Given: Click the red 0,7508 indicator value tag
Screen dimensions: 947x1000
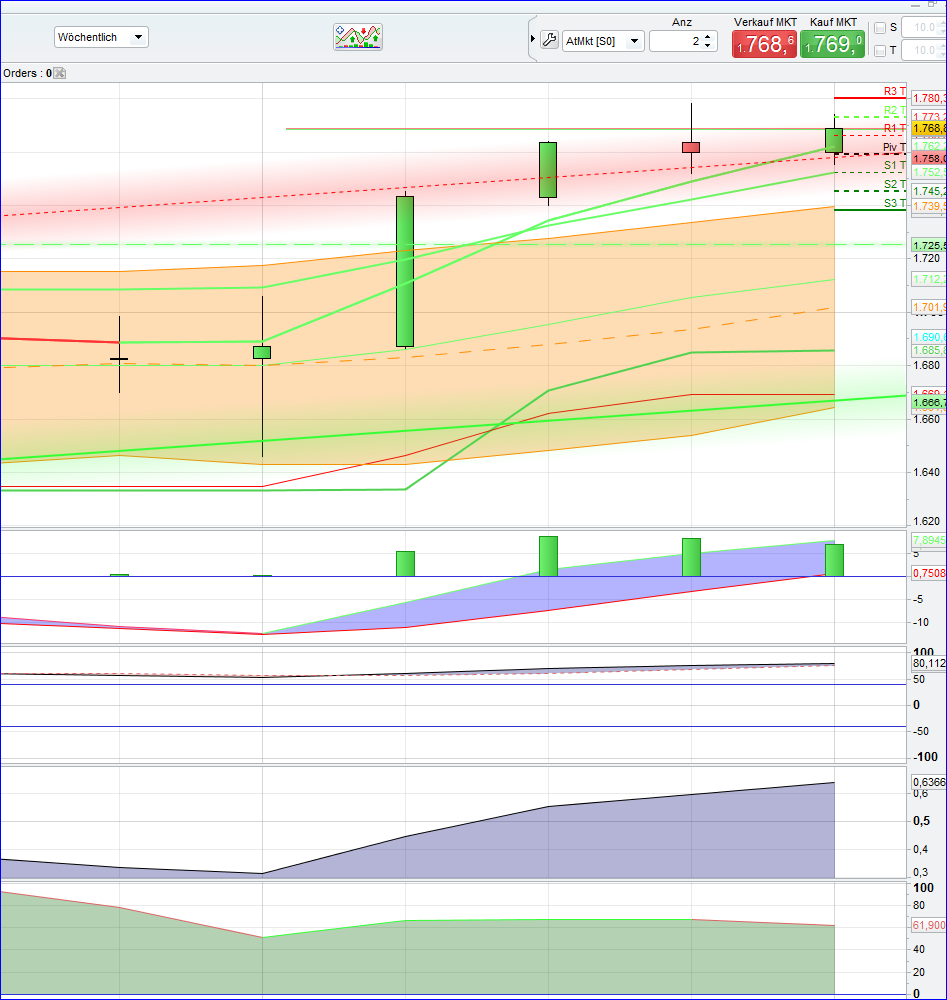Looking at the screenshot, I should [929, 573].
